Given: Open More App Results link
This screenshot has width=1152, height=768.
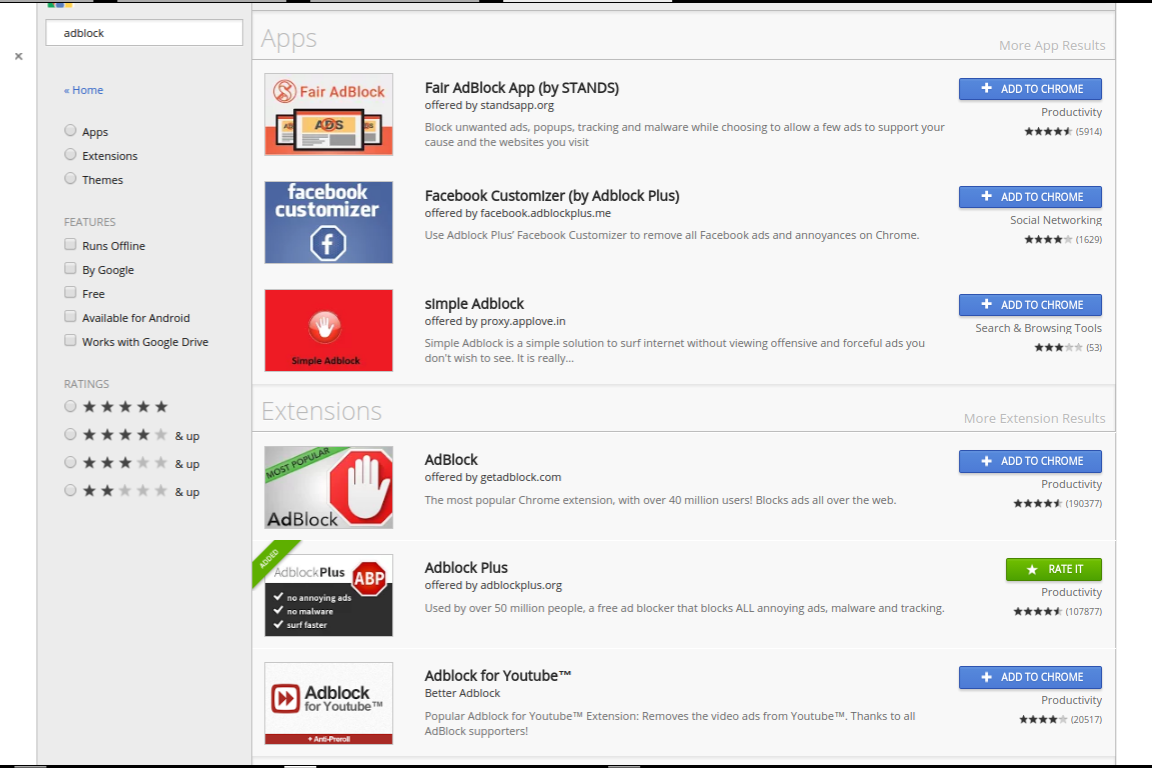Looking at the screenshot, I should coord(1051,46).
